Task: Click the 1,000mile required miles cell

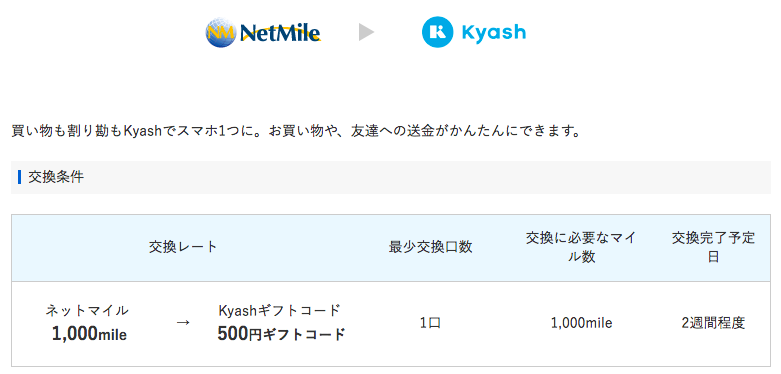Action: 581,323
